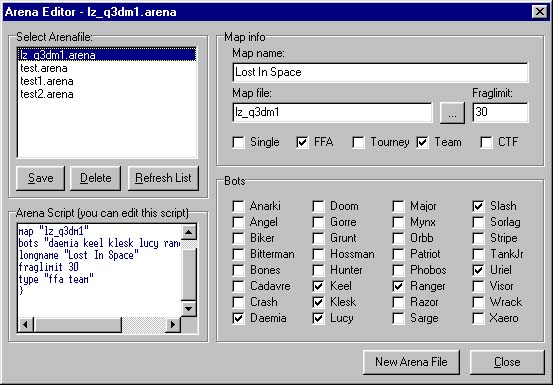Uncheck the Daemia bot checkbox
The height and width of the screenshot is (385, 553).
point(238,318)
